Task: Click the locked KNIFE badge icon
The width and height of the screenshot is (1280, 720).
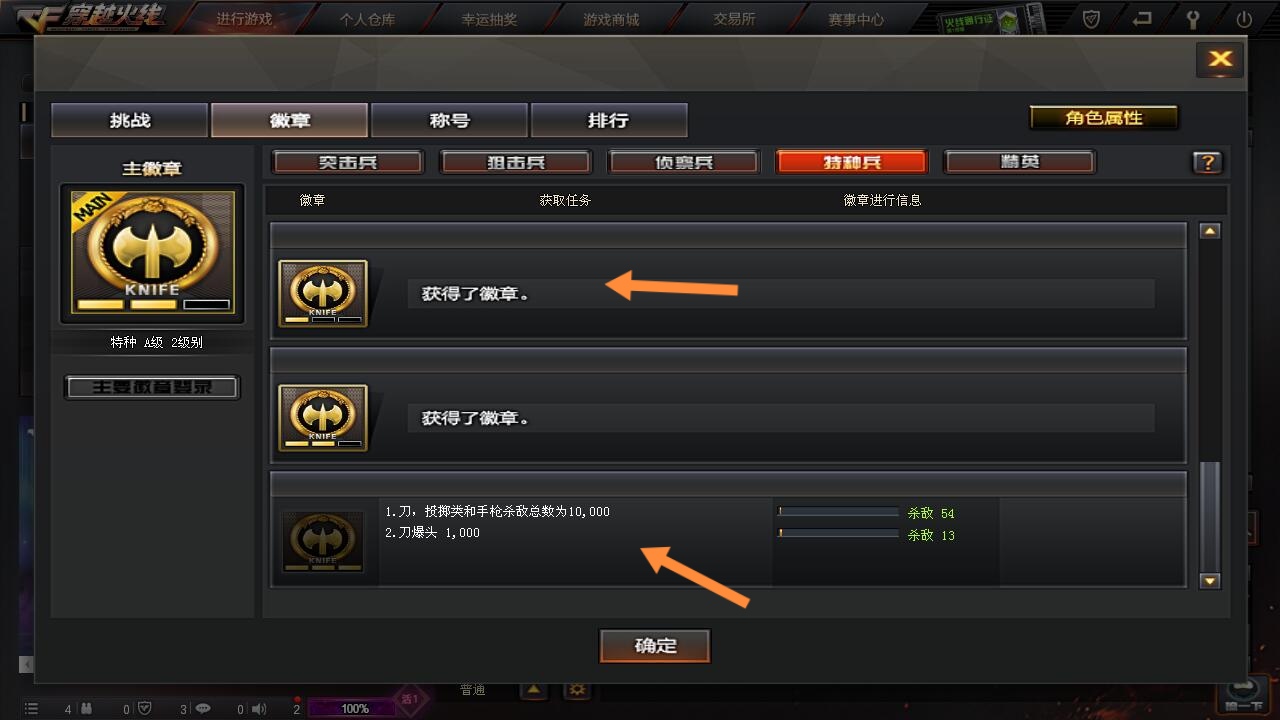Action: click(x=323, y=541)
